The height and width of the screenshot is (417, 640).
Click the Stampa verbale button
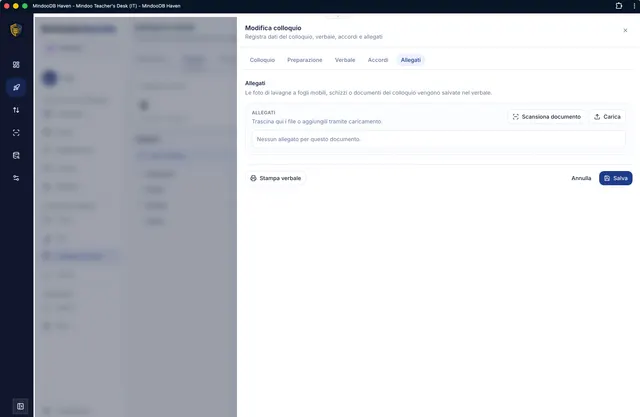[276, 178]
